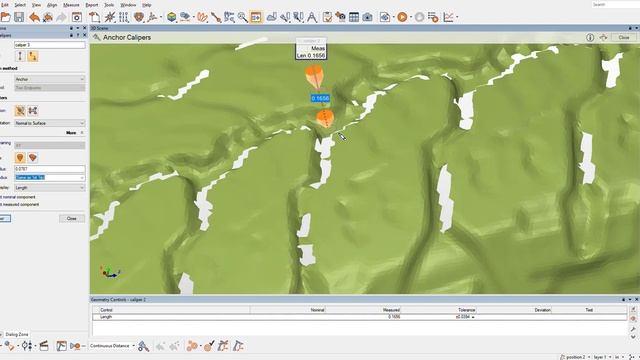
Task: Open the View menu
Action: [36, 5]
